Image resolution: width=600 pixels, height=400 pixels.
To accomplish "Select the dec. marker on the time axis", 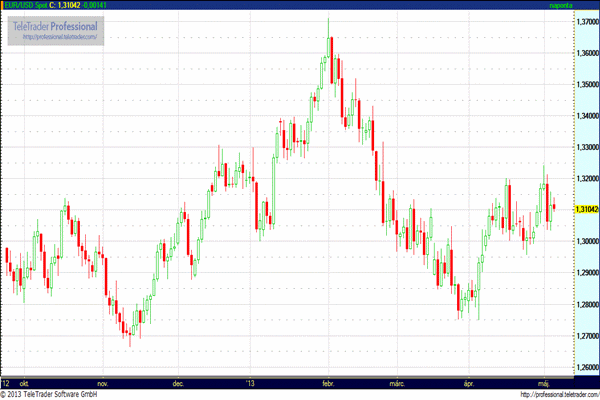I will [179, 383].
